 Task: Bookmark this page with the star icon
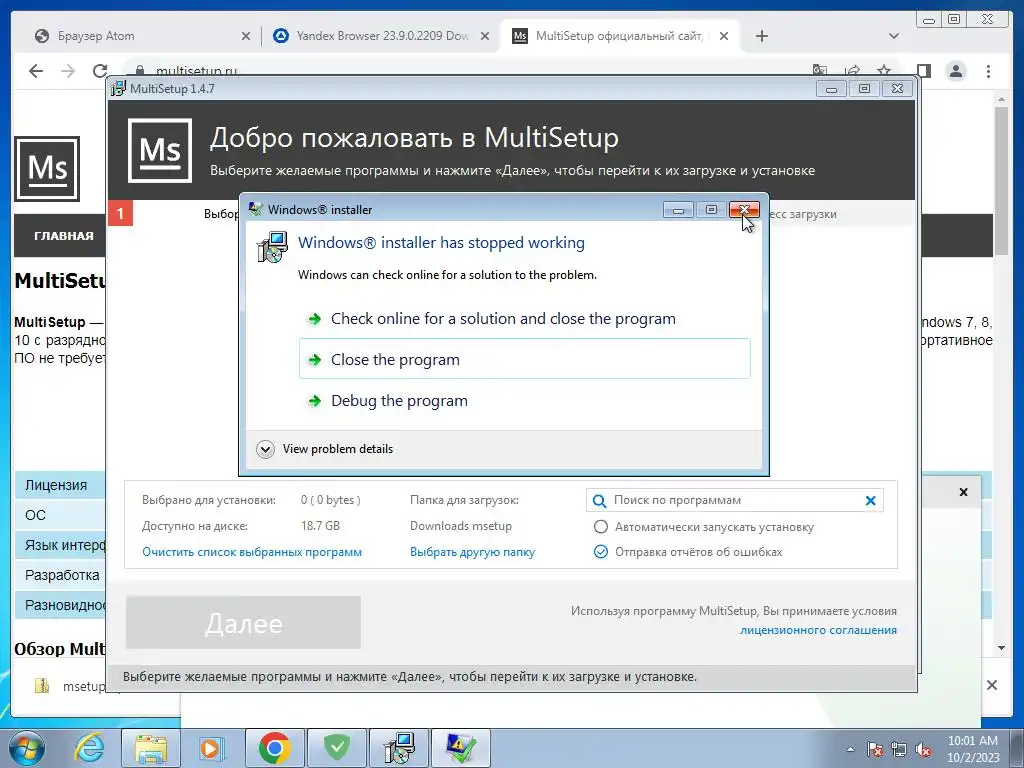click(884, 70)
